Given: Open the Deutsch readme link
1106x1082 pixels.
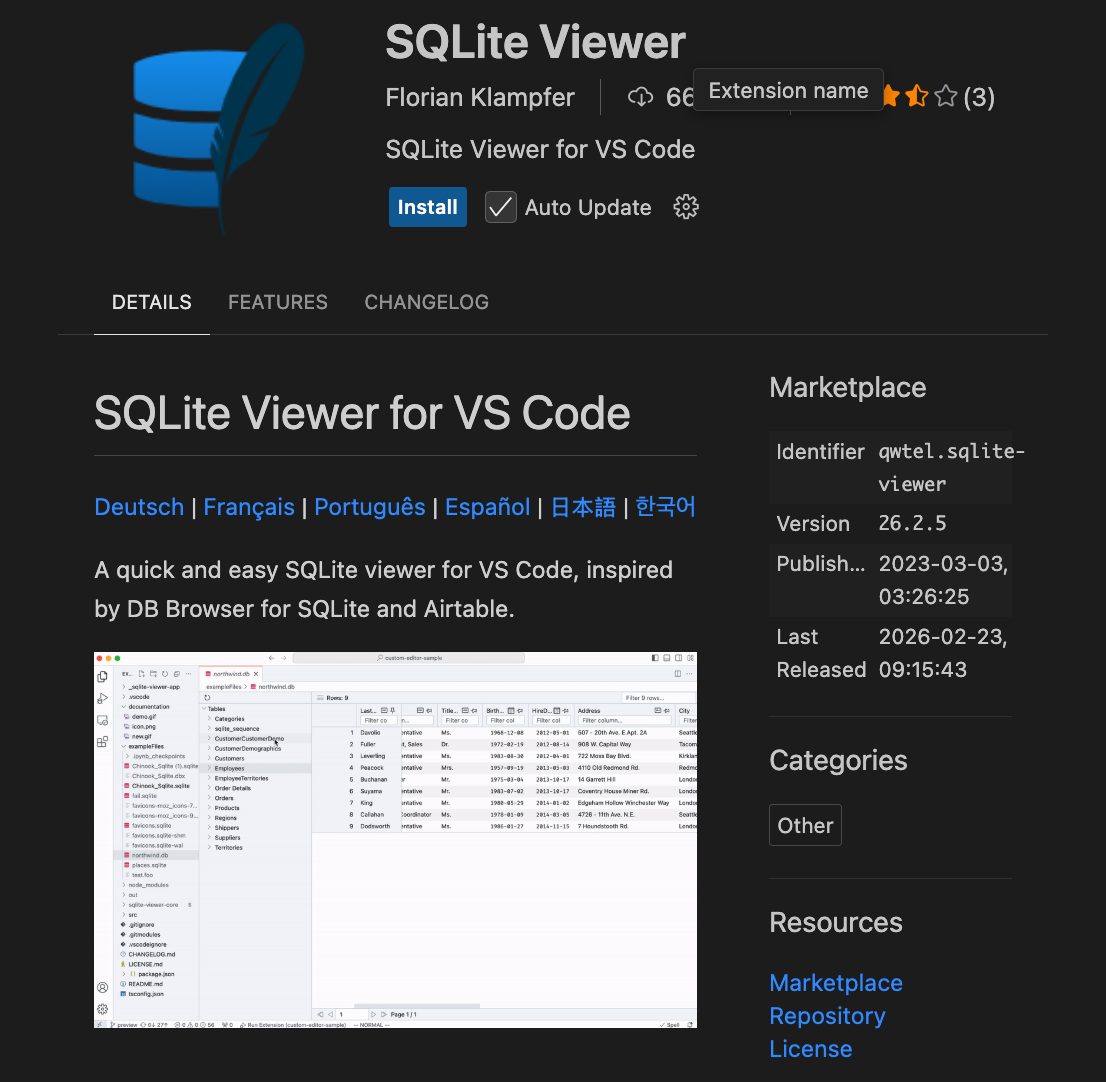Looking at the screenshot, I should pos(139,507).
